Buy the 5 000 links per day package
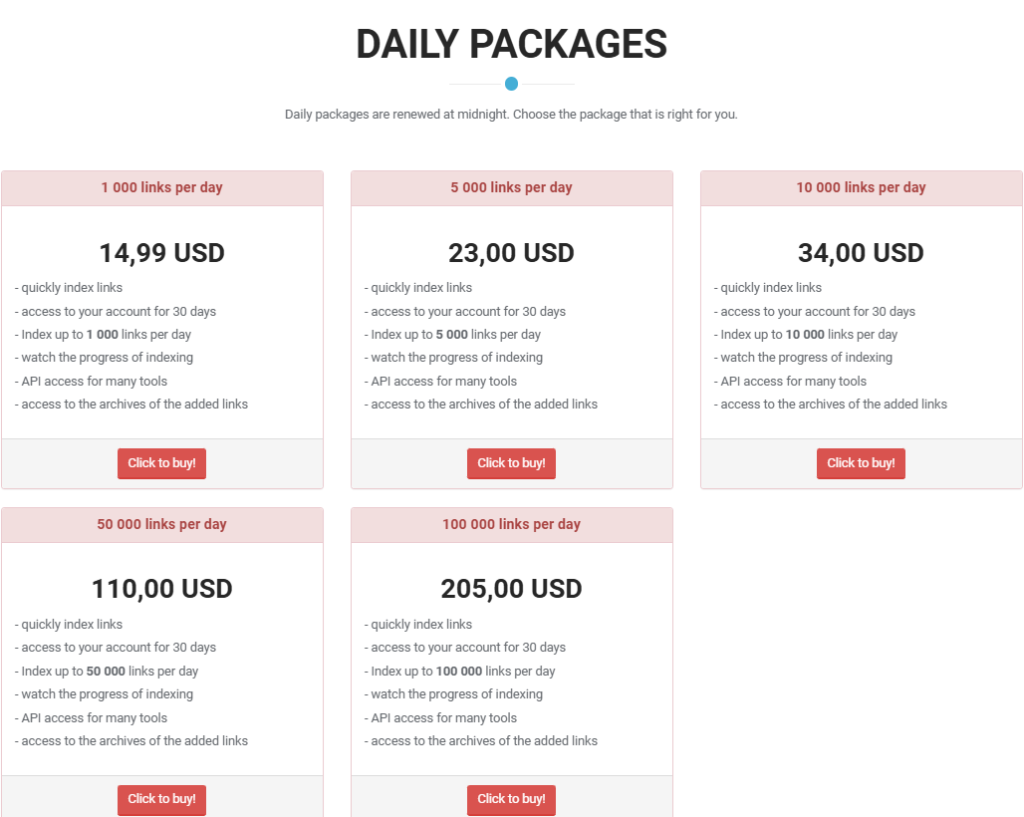 tap(511, 463)
